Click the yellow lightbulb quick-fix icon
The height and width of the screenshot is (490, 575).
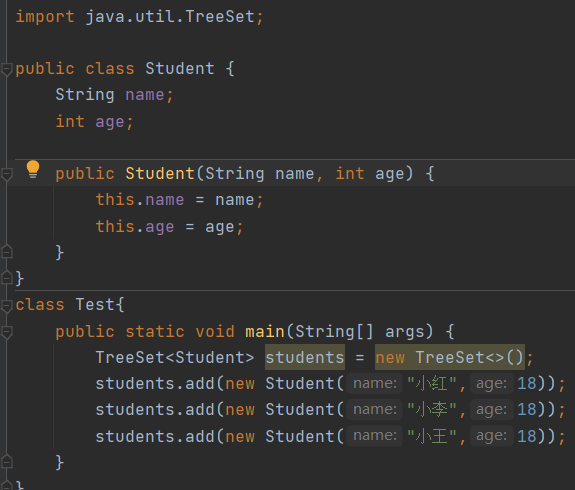(33, 169)
